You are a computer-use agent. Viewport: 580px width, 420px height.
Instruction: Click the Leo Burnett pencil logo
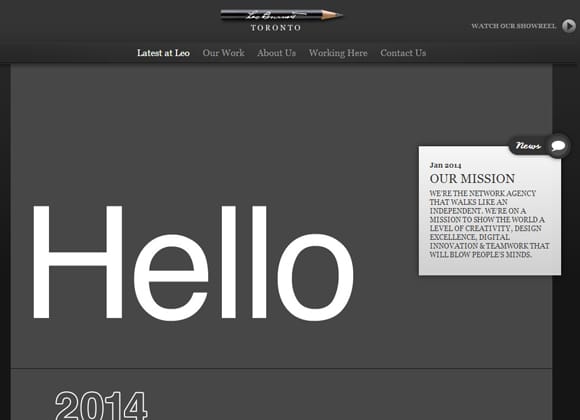coord(282,15)
